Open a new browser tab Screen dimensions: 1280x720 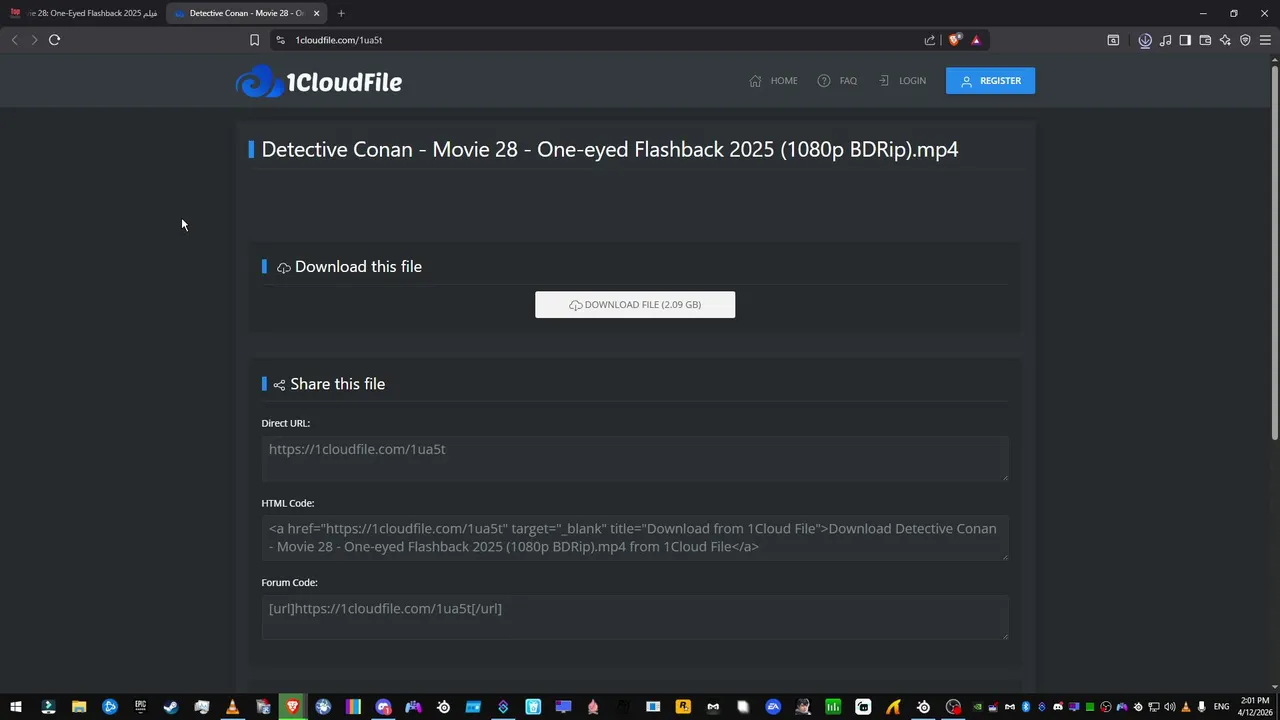(341, 13)
